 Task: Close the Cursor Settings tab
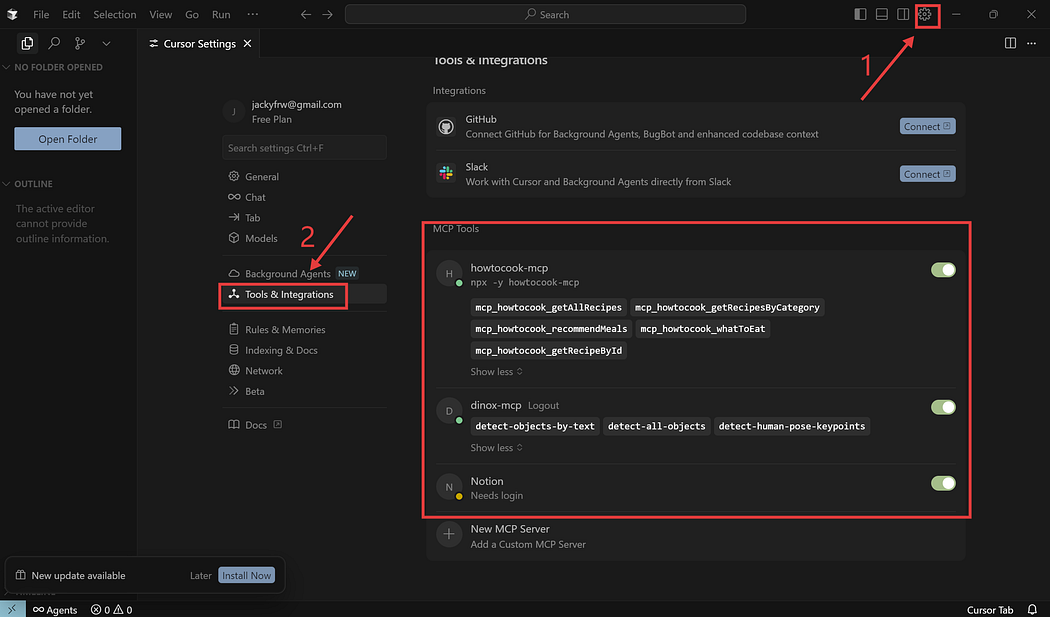[248, 44]
